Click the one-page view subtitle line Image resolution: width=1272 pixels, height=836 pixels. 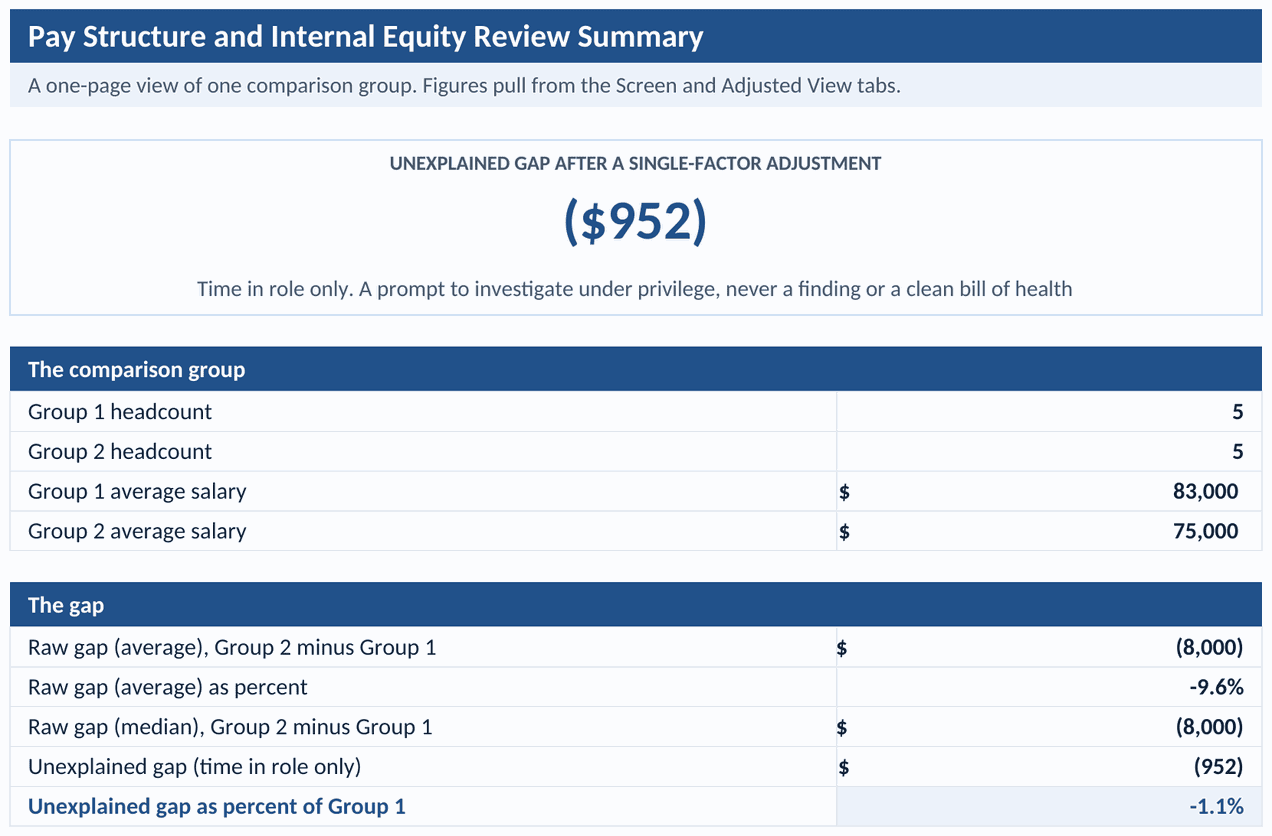point(464,85)
